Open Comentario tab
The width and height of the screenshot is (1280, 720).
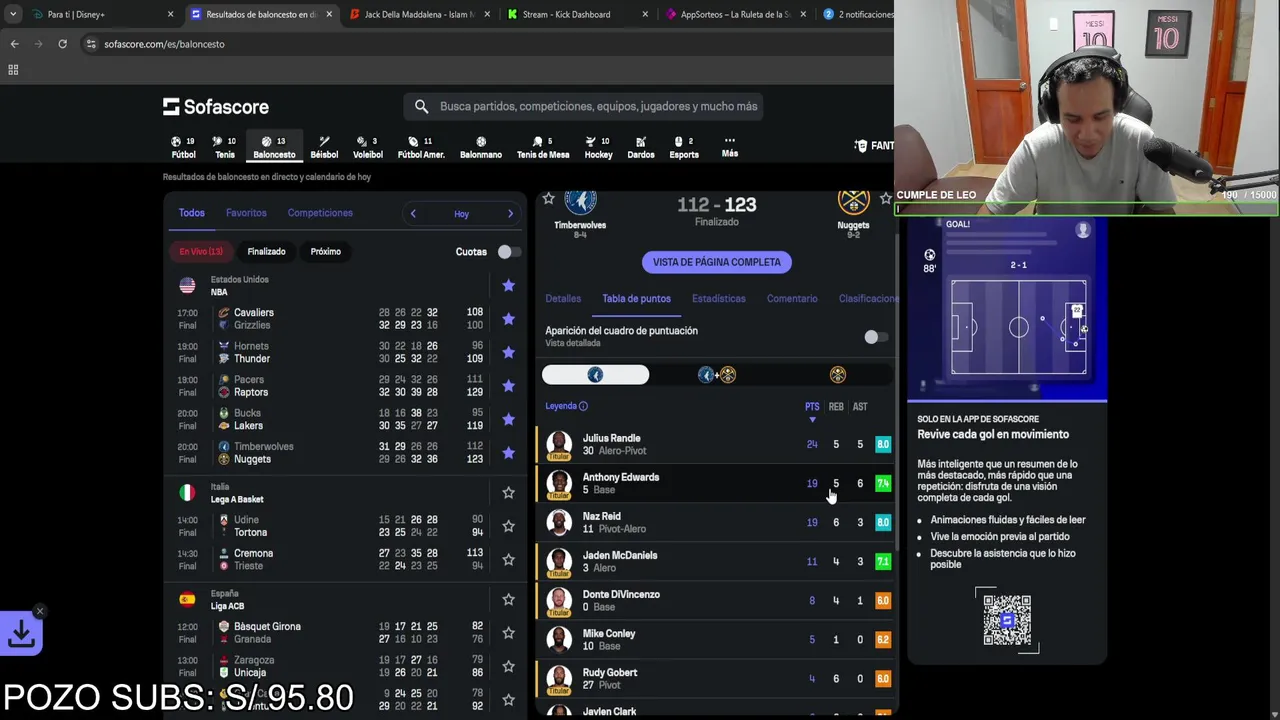792,299
